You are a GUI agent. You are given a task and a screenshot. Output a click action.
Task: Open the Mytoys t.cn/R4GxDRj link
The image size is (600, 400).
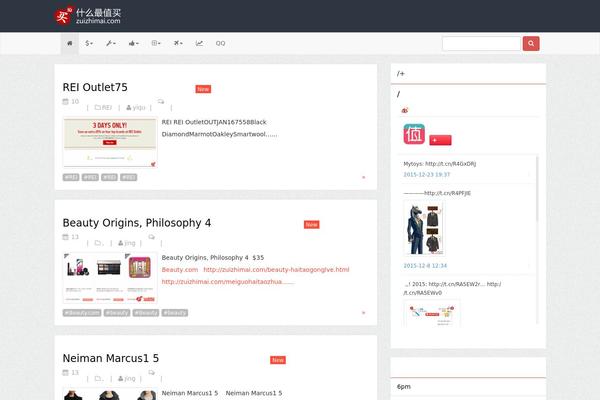tap(451, 164)
